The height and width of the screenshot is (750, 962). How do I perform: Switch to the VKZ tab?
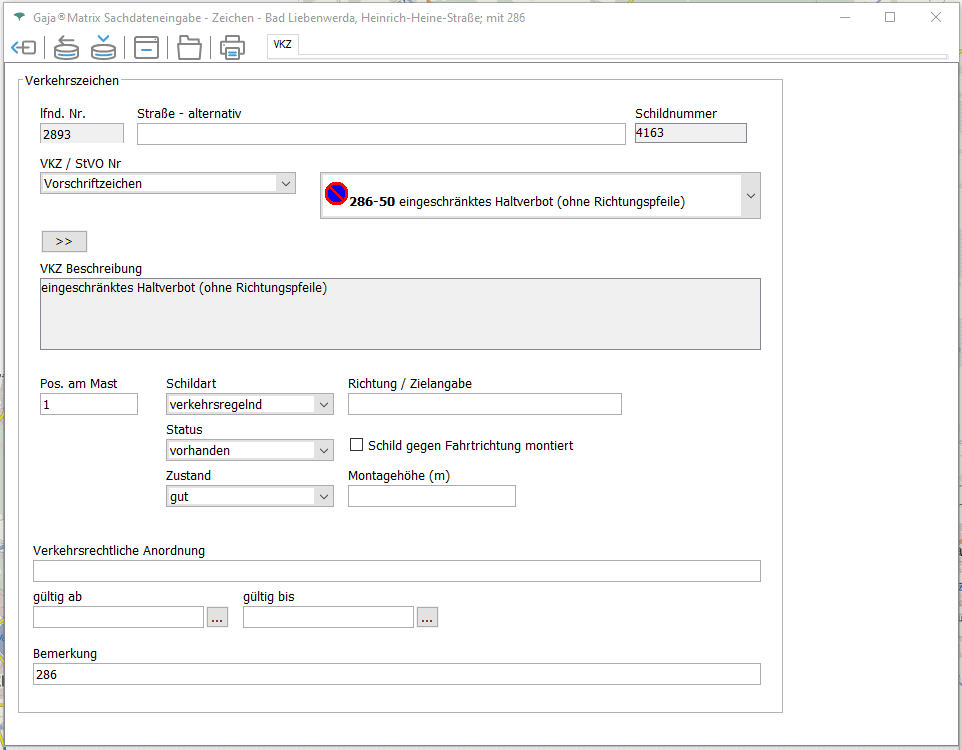pyautogui.click(x=283, y=44)
